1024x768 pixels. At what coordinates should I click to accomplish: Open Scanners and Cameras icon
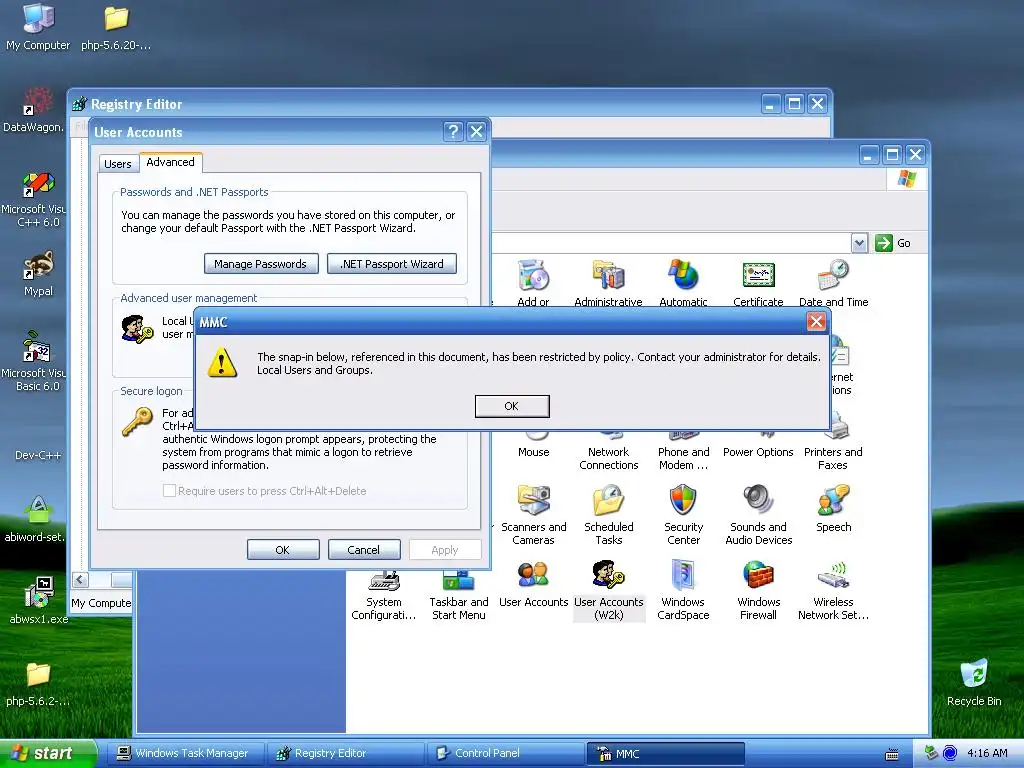(x=534, y=500)
